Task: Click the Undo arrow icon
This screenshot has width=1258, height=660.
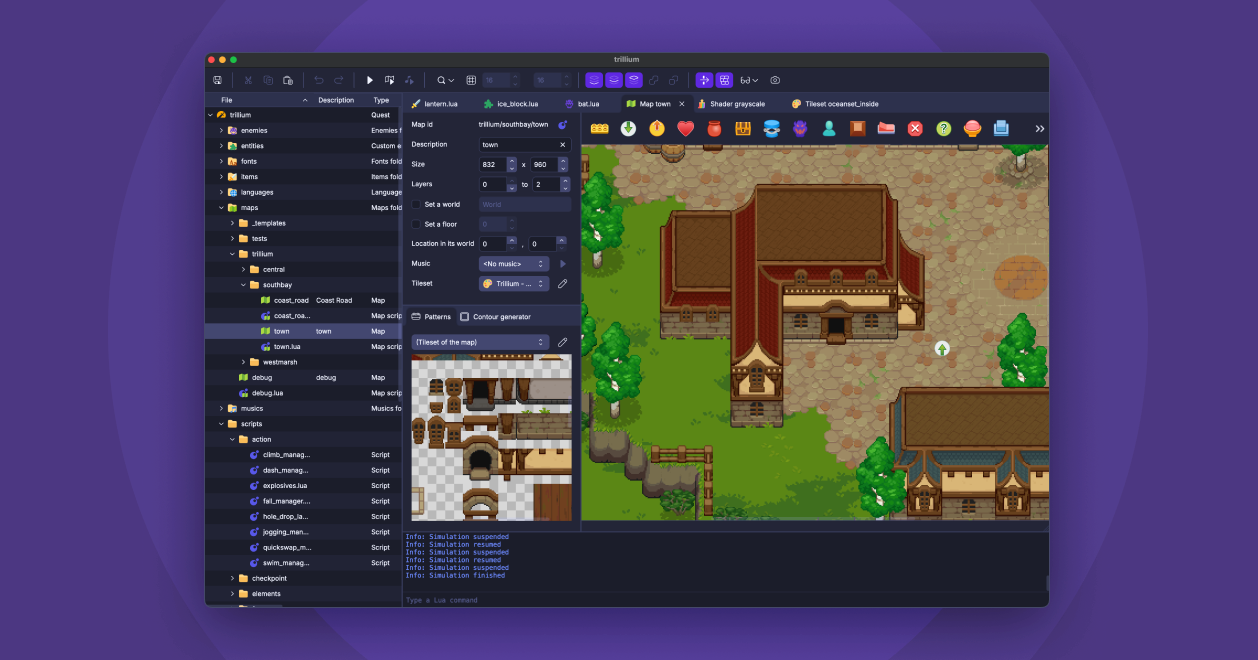Action: tap(319, 80)
